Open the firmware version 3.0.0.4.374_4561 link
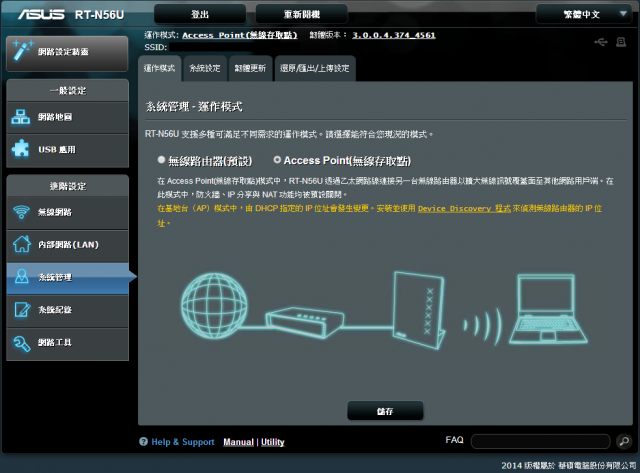 pos(393,35)
